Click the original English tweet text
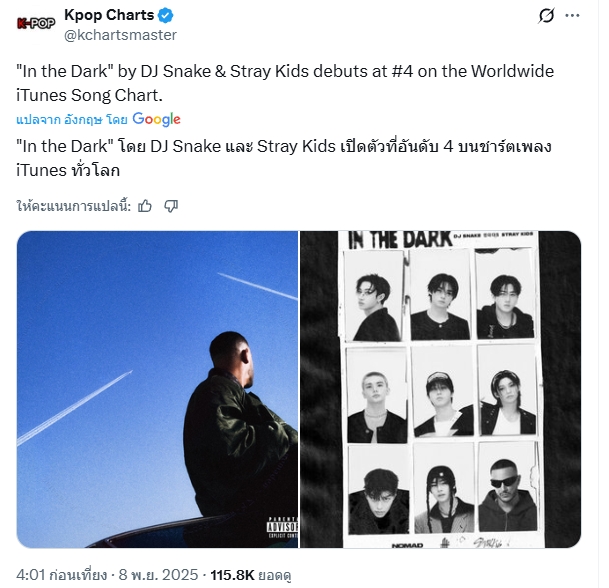 pos(285,83)
